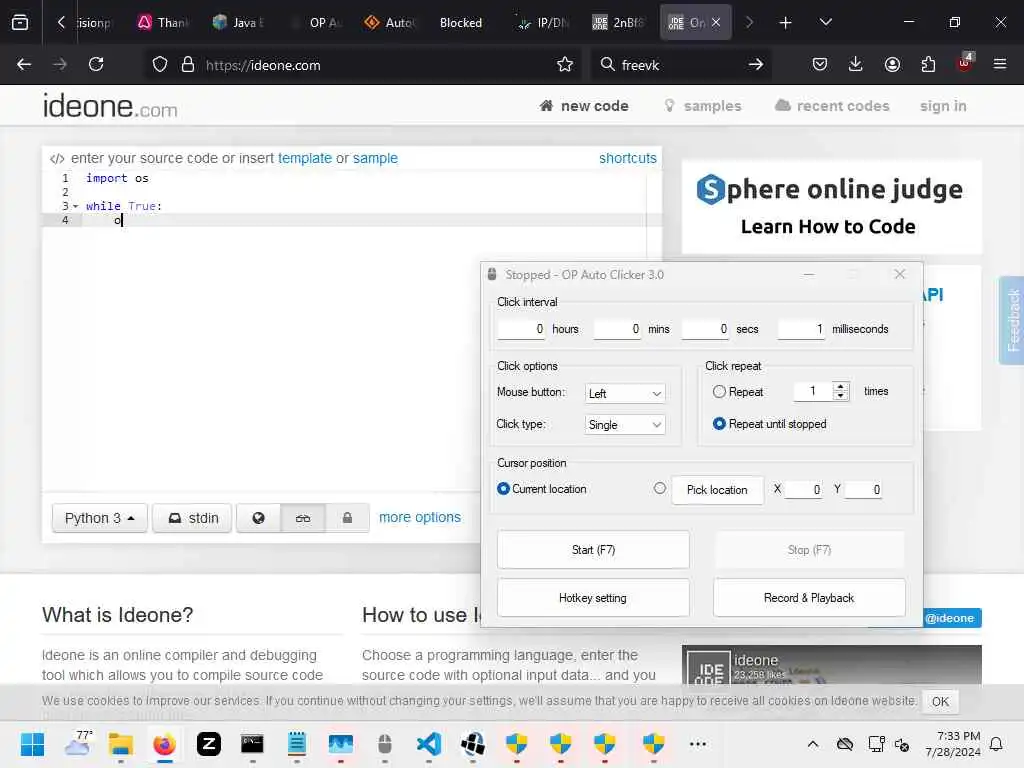Open the tracking protection shield icon
1024x768 pixels.
pos(160,65)
